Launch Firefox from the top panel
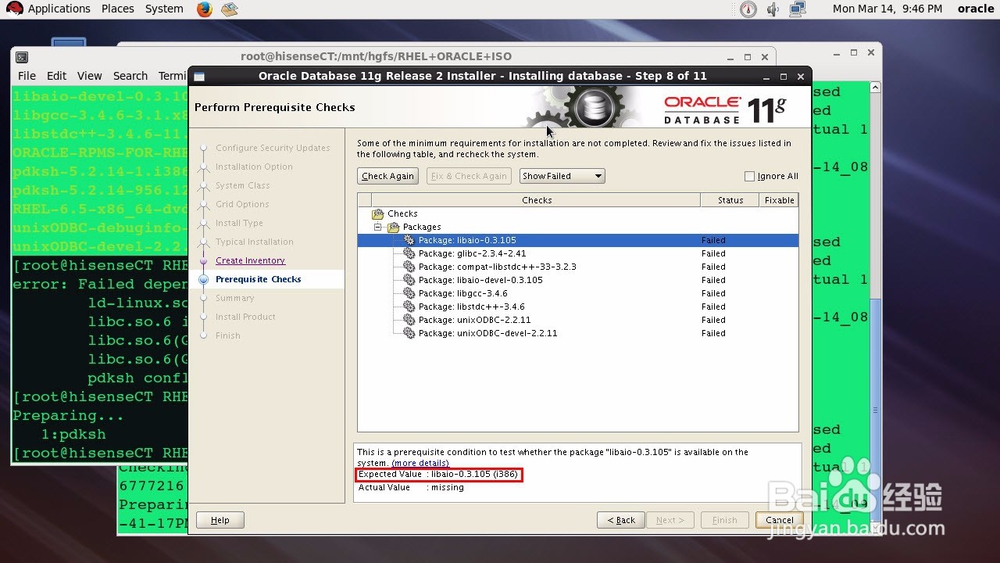The width and height of the screenshot is (1000, 563). [204, 9]
